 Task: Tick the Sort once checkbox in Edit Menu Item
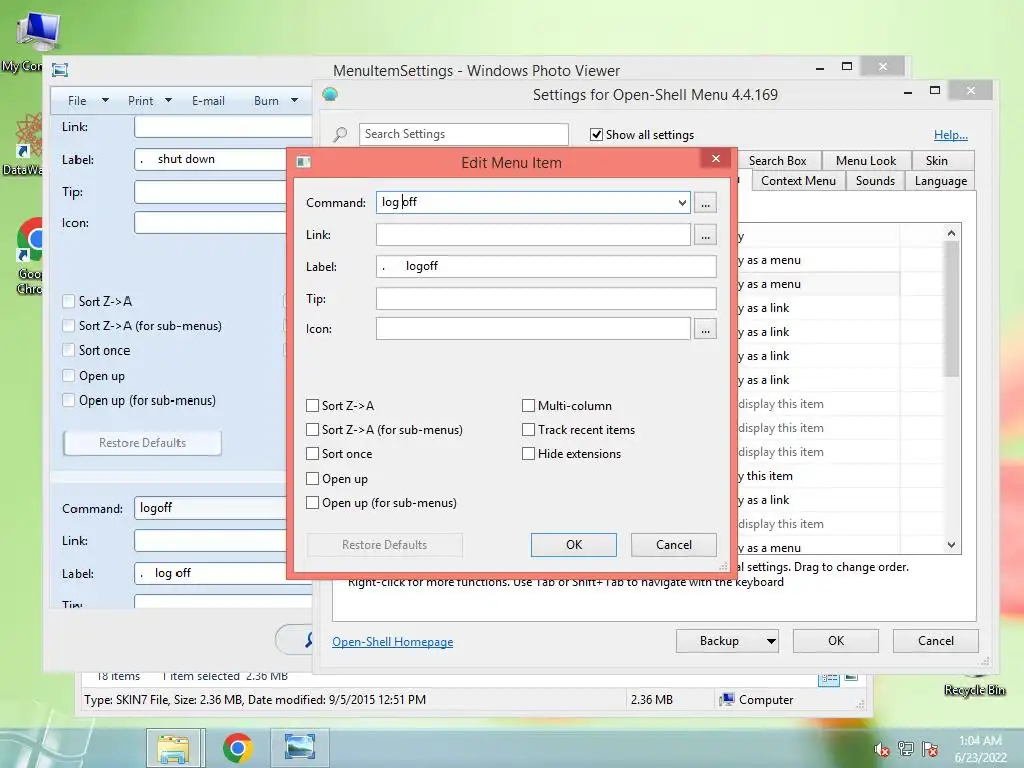[313, 454]
